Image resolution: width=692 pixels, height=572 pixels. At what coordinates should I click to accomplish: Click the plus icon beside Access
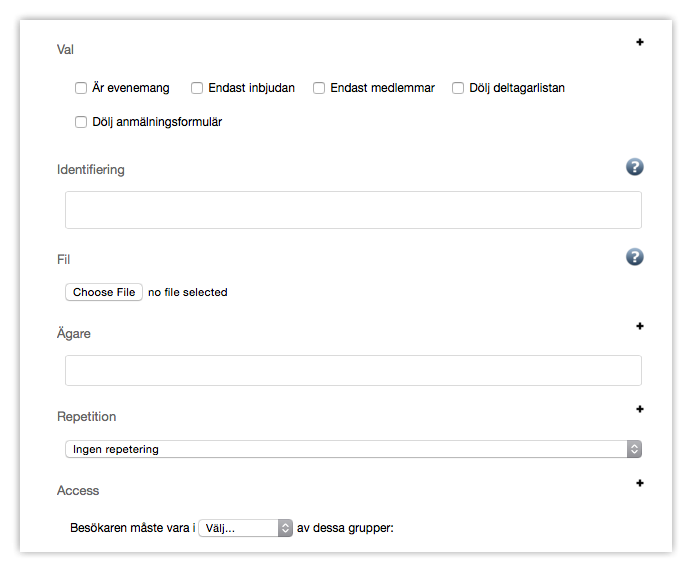[x=640, y=483]
